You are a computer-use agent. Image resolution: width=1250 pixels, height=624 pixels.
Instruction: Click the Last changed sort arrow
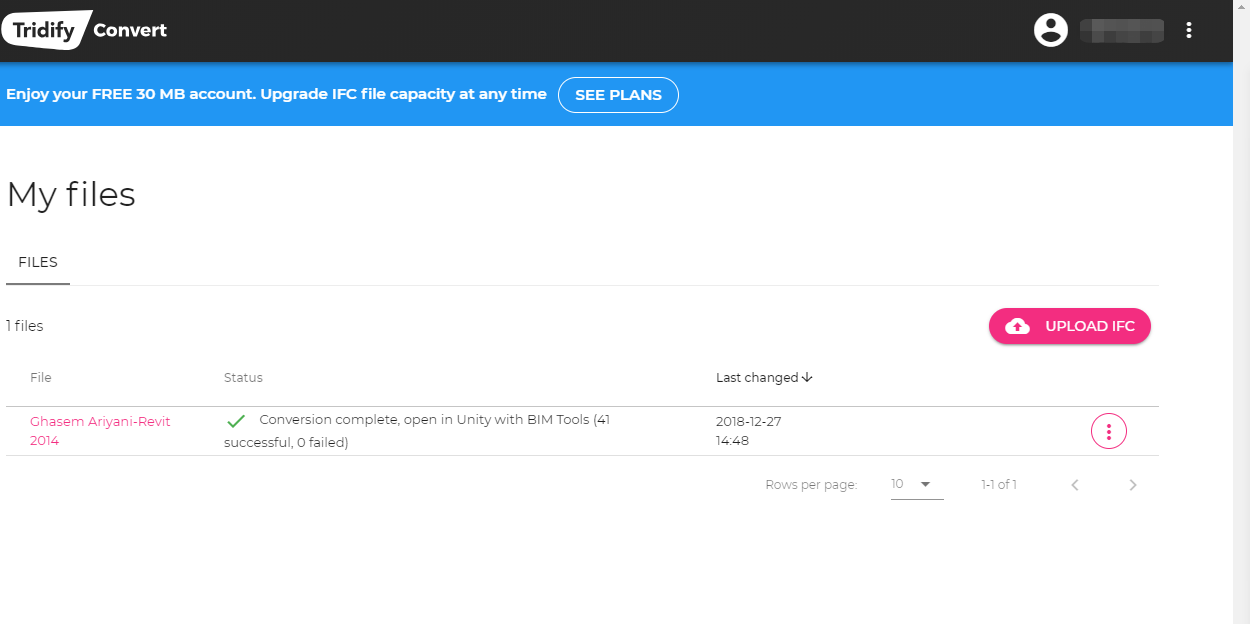[807, 378]
